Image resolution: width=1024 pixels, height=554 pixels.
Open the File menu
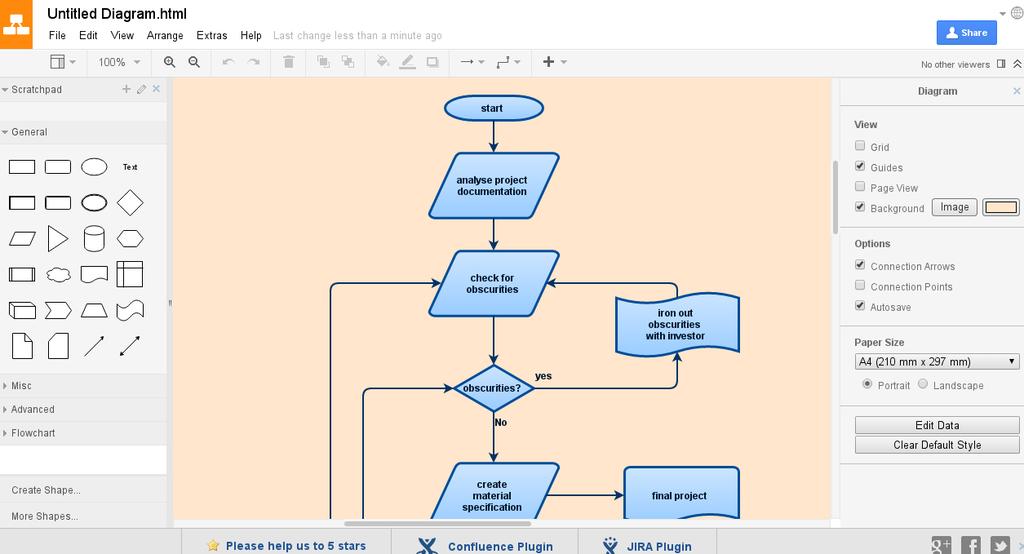coord(57,35)
